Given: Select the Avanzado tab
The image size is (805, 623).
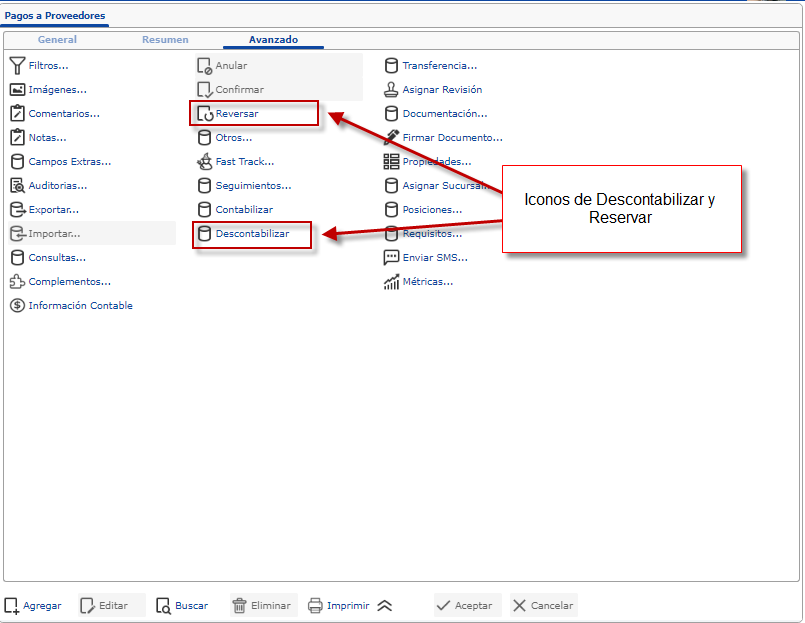Looking at the screenshot, I should (274, 40).
